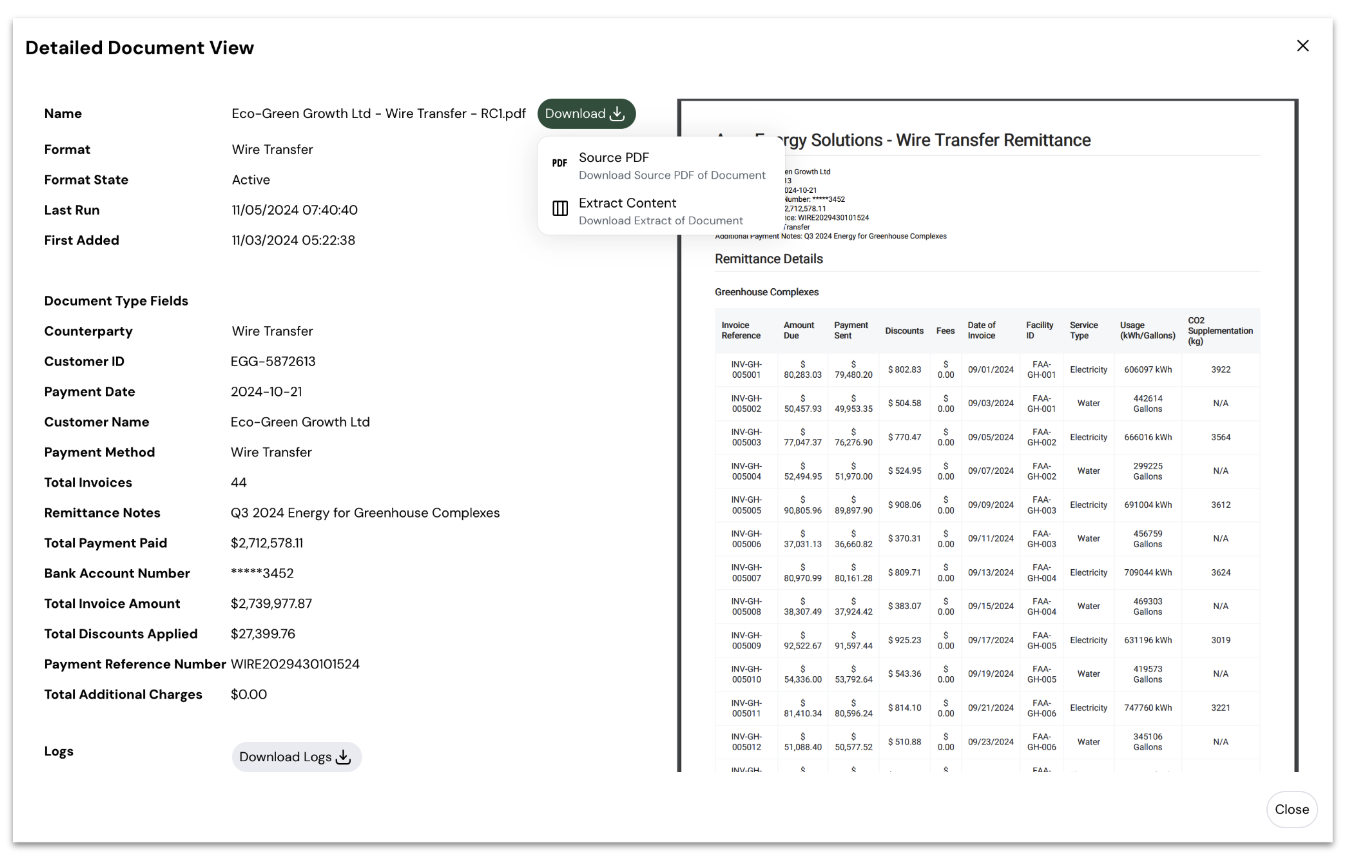Click invoice cell INV-GH-005005 in preview
The width and height of the screenshot is (1346, 856).
[x=746, y=505]
